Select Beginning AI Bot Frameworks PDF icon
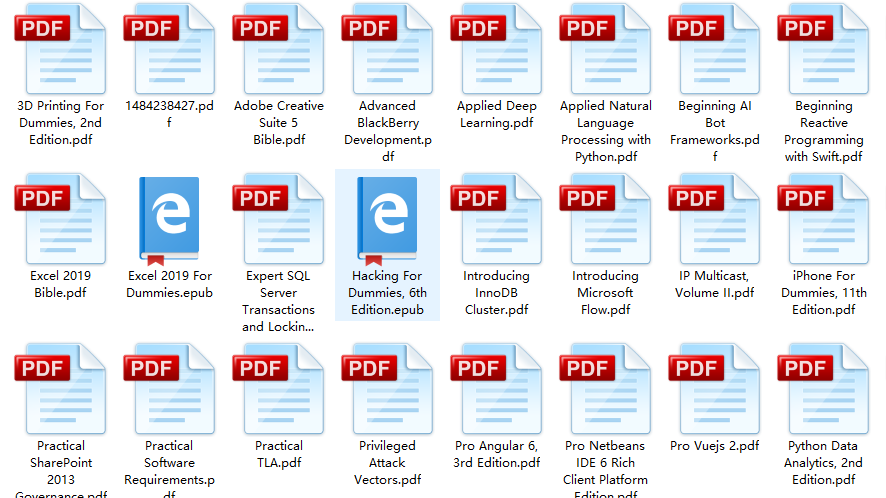Screen dimensions: 886x498 715,49
